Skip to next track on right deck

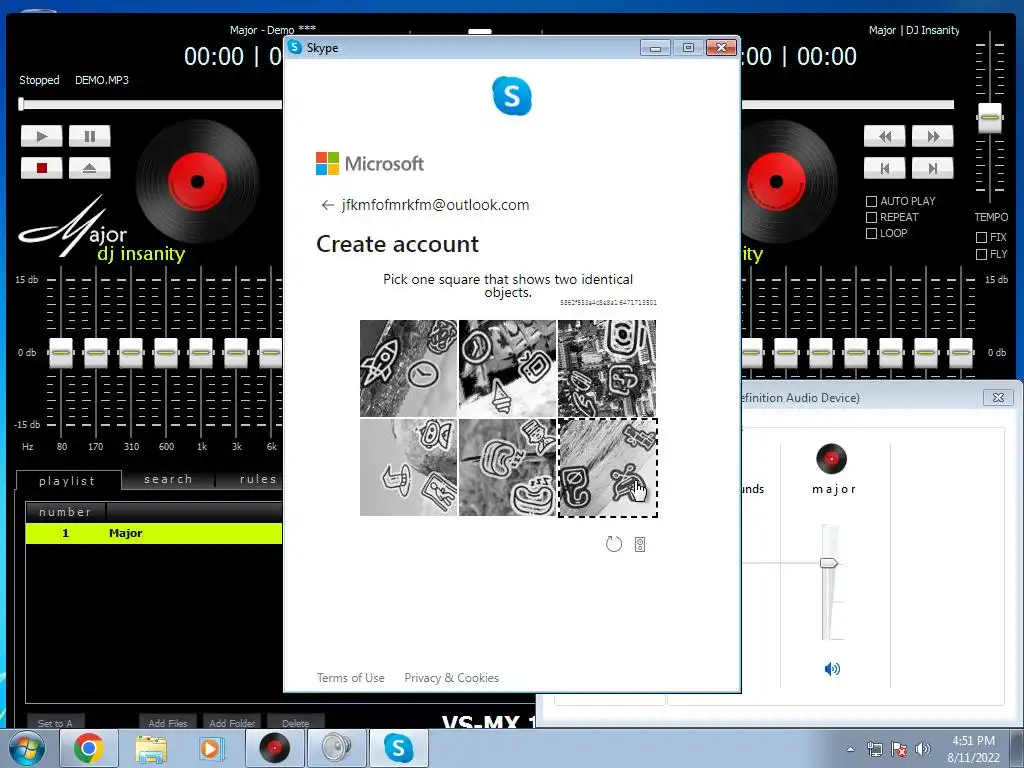(933, 168)
